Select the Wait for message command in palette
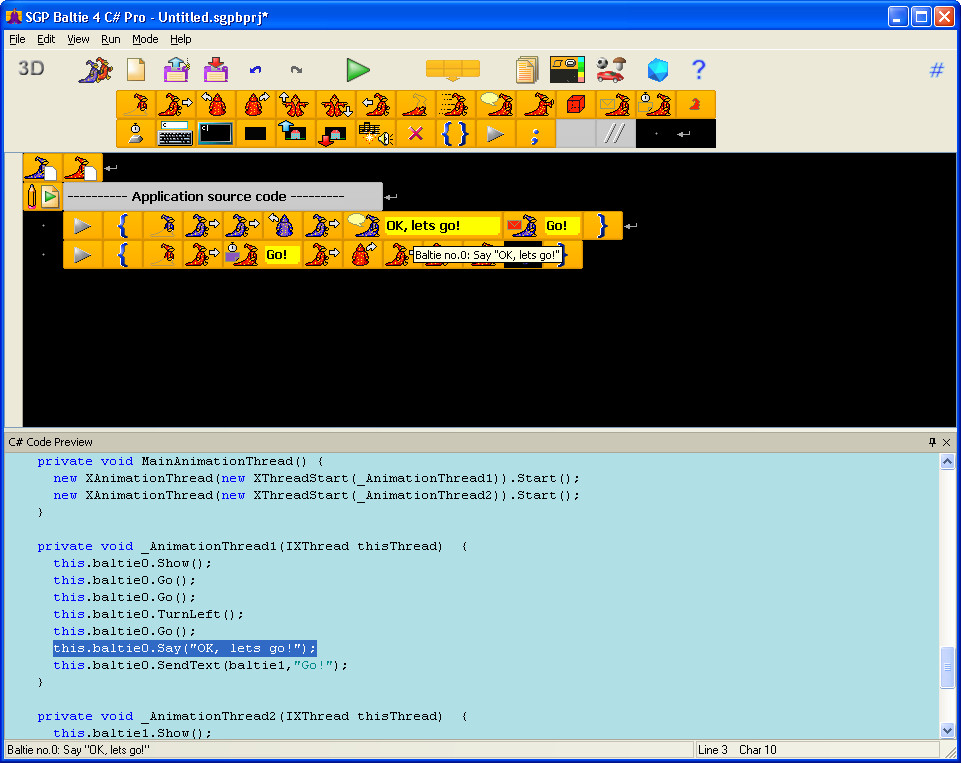 [655, 105]
